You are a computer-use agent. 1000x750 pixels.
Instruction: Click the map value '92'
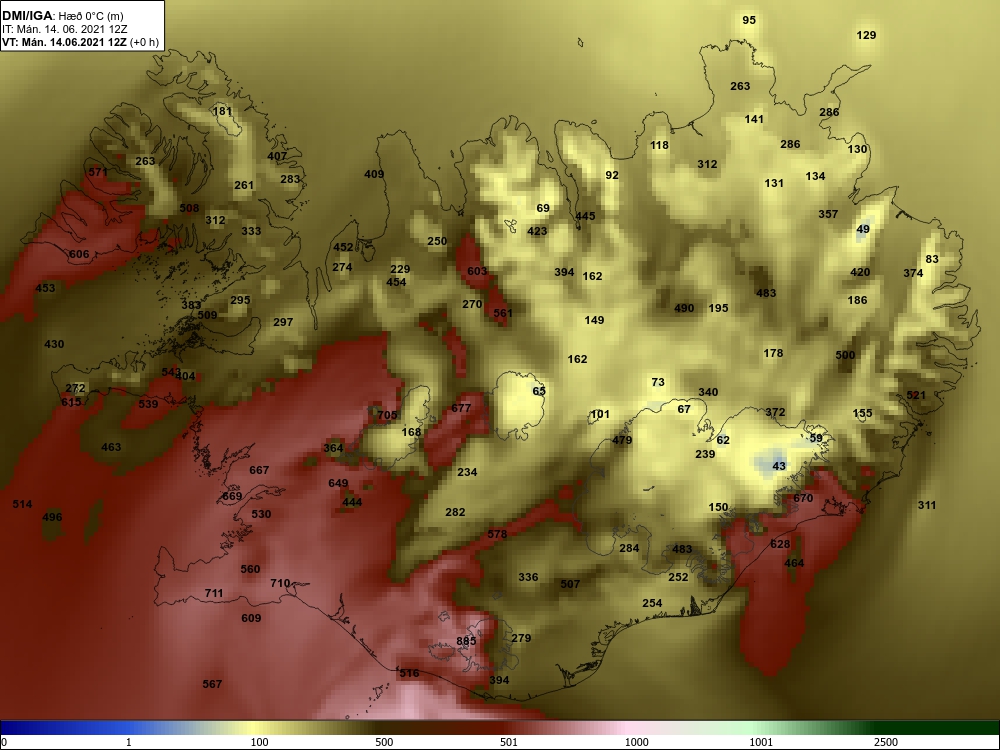[612, 175]
